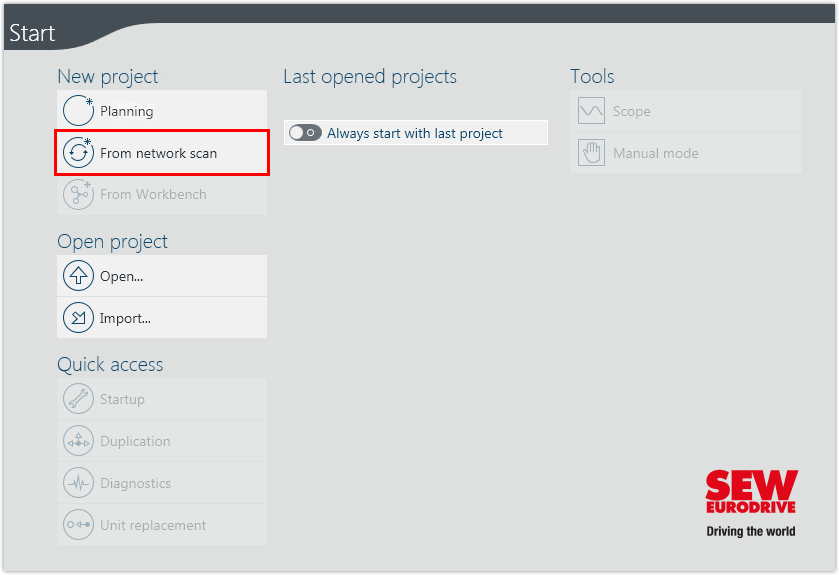Click the Manual mode hand icon
This screenshot has height=575, width=839.
591,153
